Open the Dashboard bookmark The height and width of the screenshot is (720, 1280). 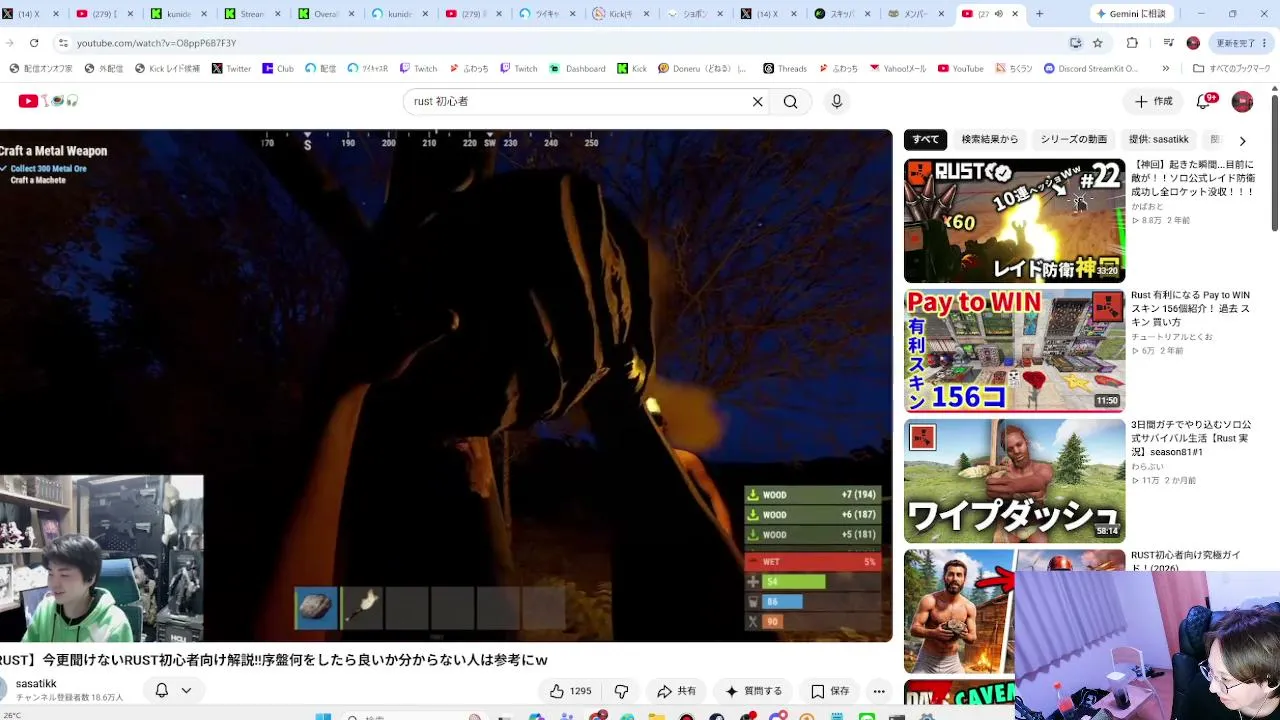point(578,69)
